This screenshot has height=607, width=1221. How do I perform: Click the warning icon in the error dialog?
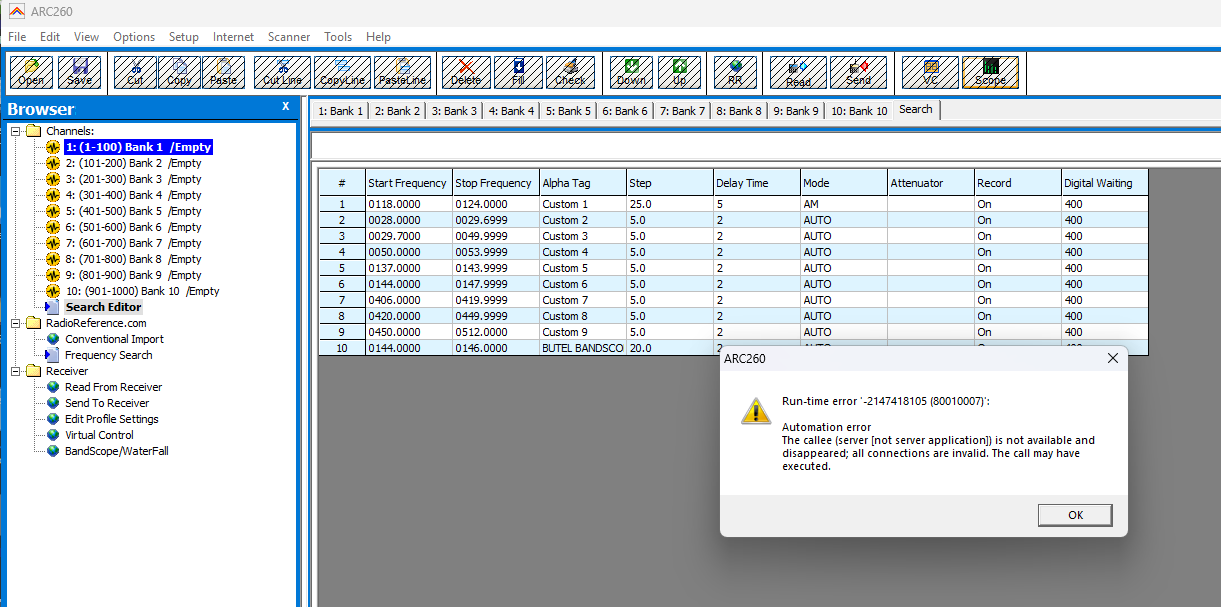coord(755,410)
